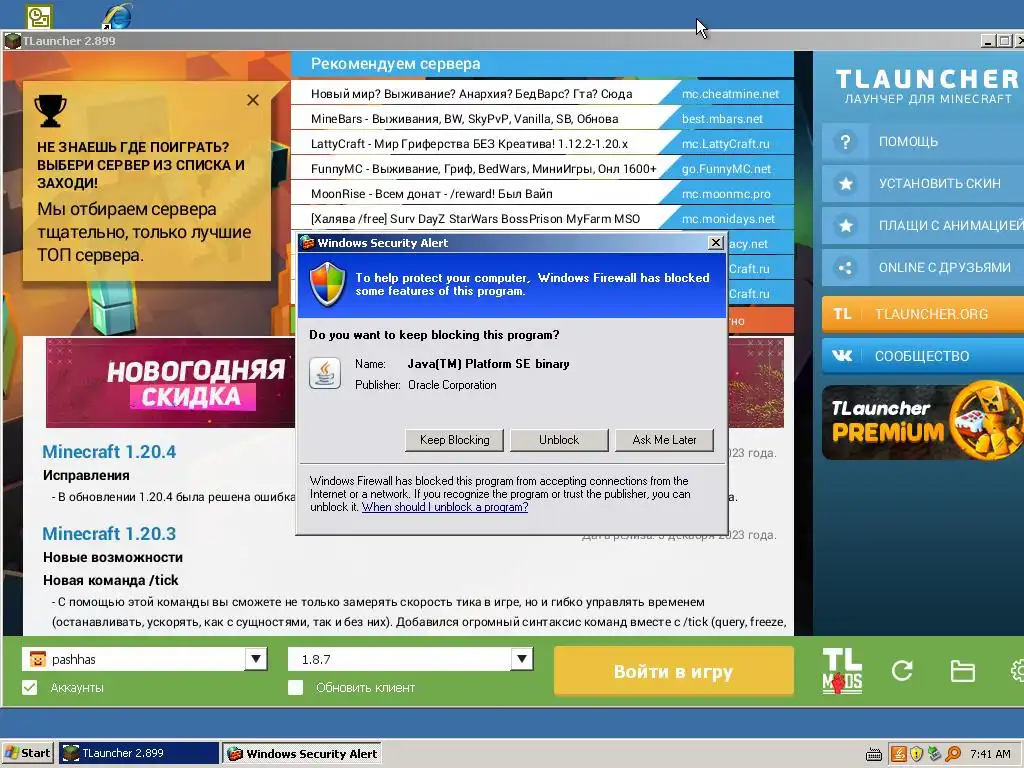Click Keep Blocking in the Security Alert
Screen dimensions: 1024x768
coord(455,440)
